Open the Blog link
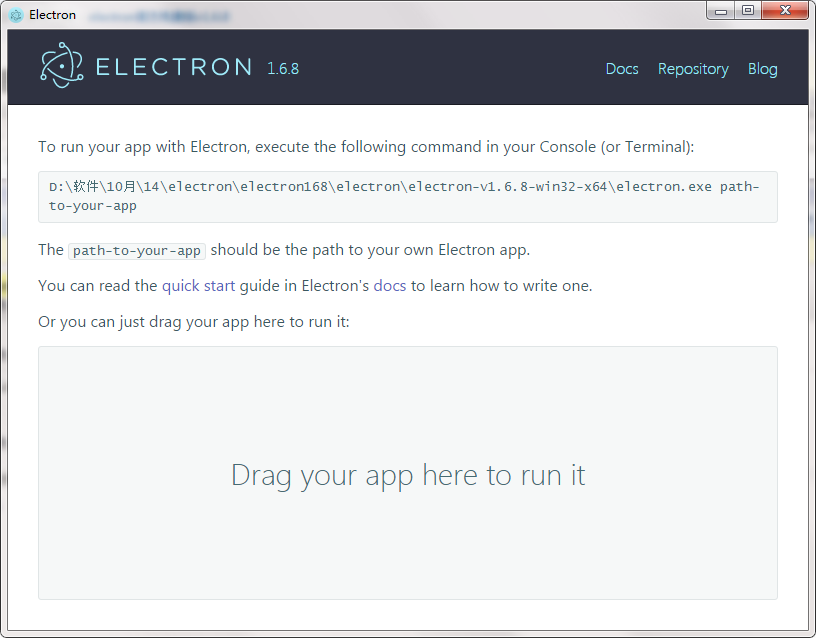The width and height of the screenshot is (816, 638). click(x=762, y=69)
